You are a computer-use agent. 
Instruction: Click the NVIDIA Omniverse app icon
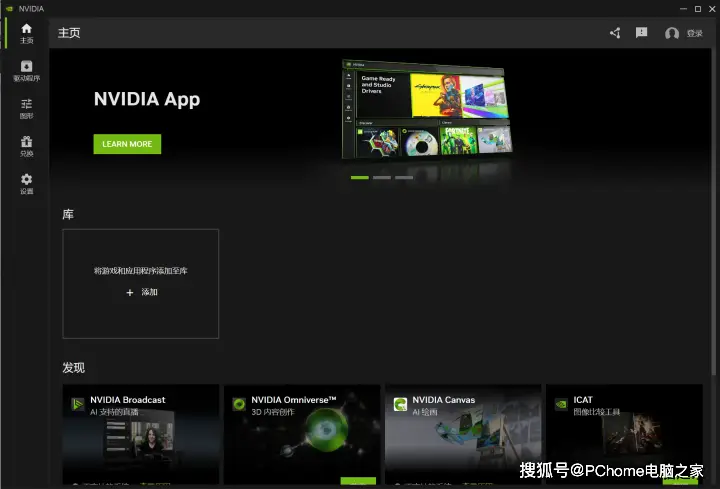(x=239, y=405)
